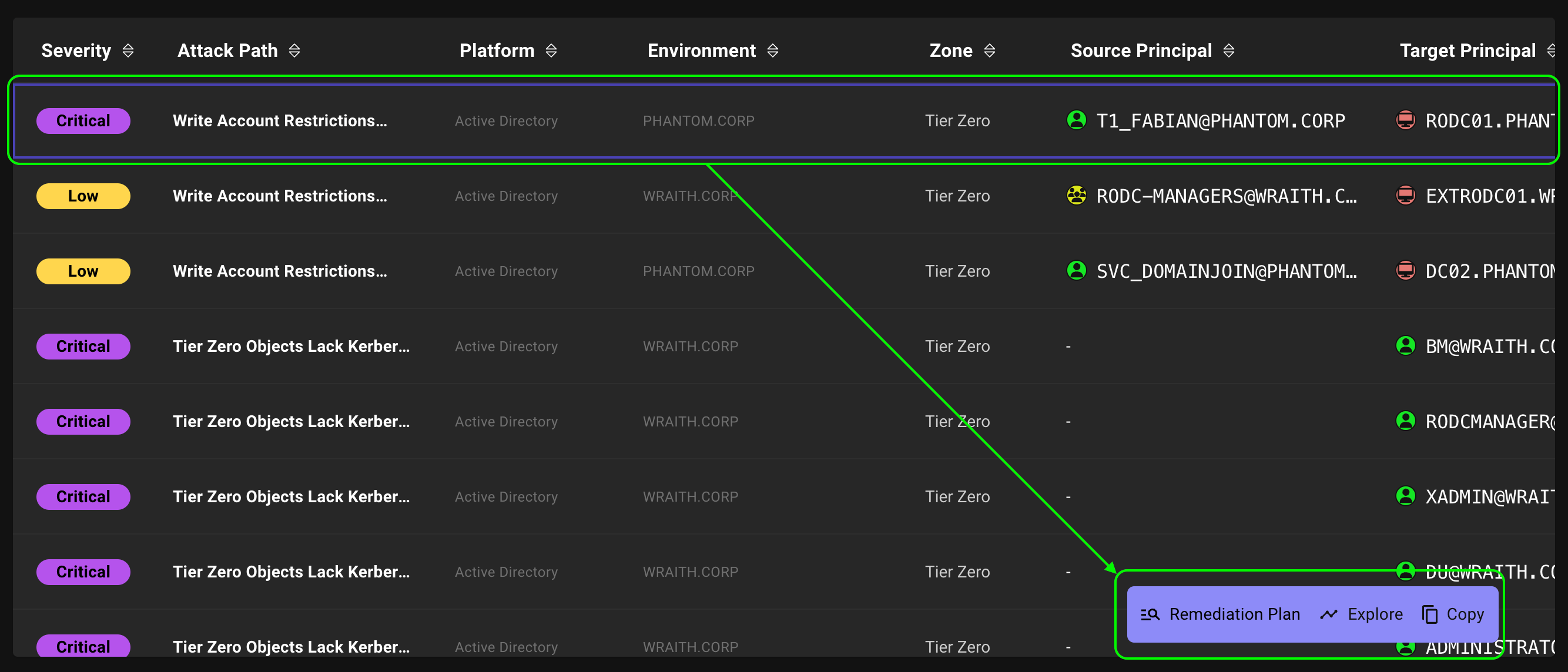Click RODCMANAGER target principal name
Image resolution: width=1568 pixels, height=672 pixels.
tap(1490, 421)
